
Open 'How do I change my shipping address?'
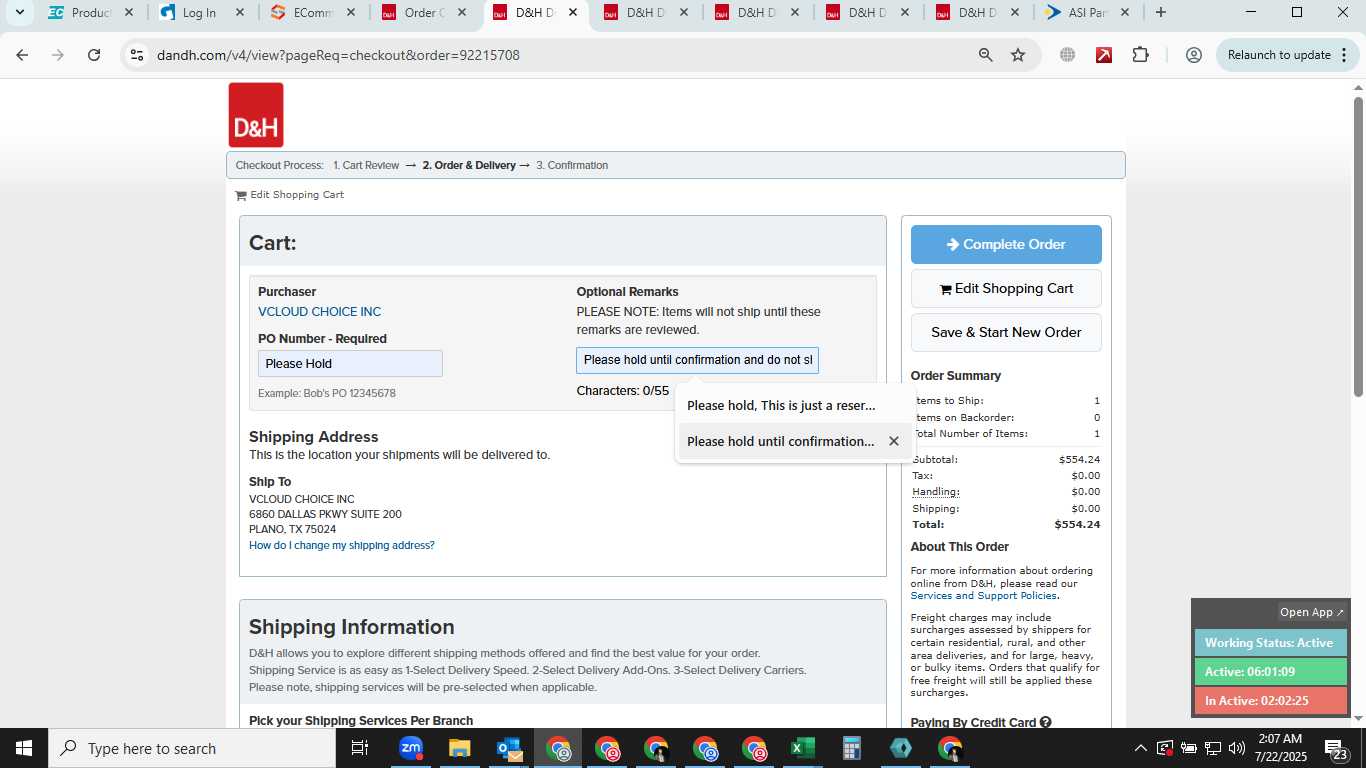tap(342, 545)
